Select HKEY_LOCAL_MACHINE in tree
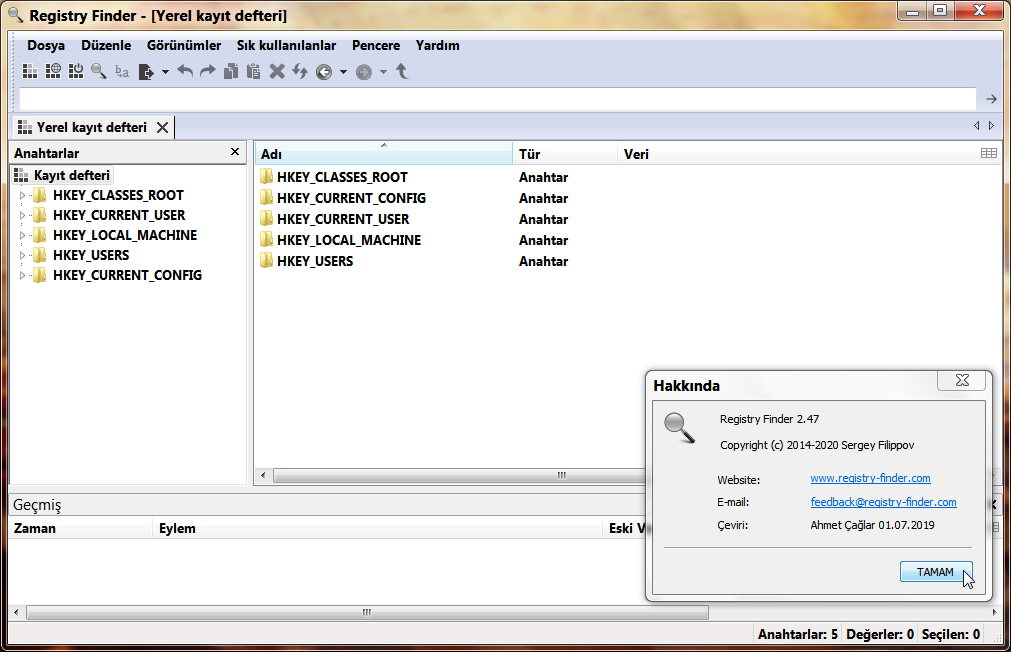Image resolution: width=1011 pixels, height=652 pixels. click(124, 235)
